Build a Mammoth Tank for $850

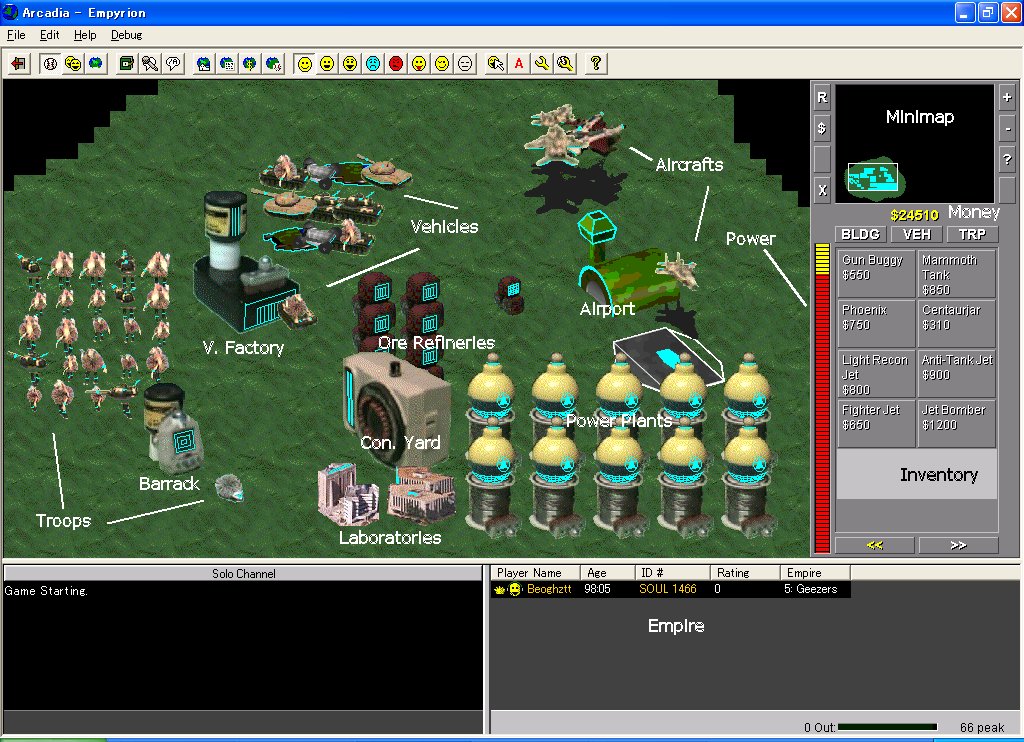(x=957, y=273)
